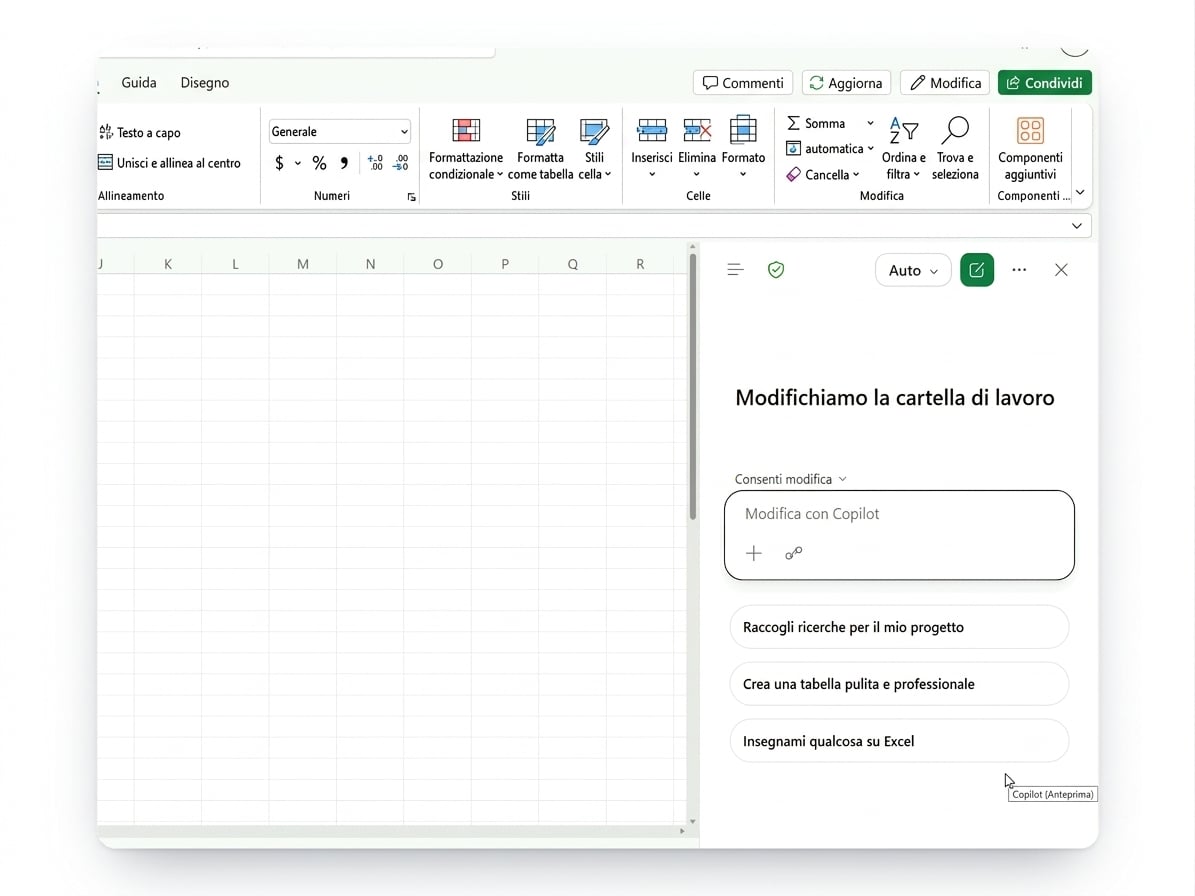Collapse the ribbon with the chevron

tap(1080, 193)
